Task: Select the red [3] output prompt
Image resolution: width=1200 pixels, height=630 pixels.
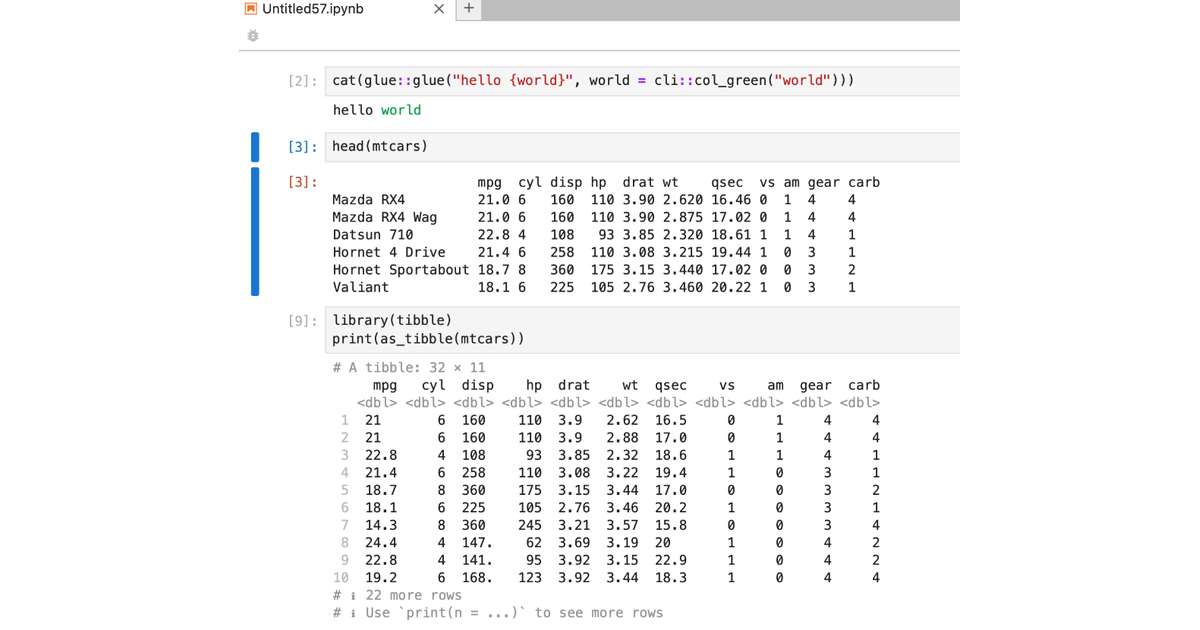Action: [303, 182]
